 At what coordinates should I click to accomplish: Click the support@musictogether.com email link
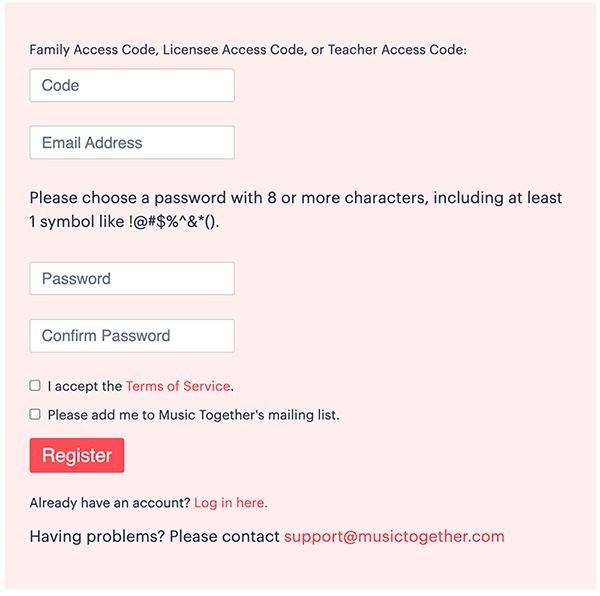pos(394,537)
